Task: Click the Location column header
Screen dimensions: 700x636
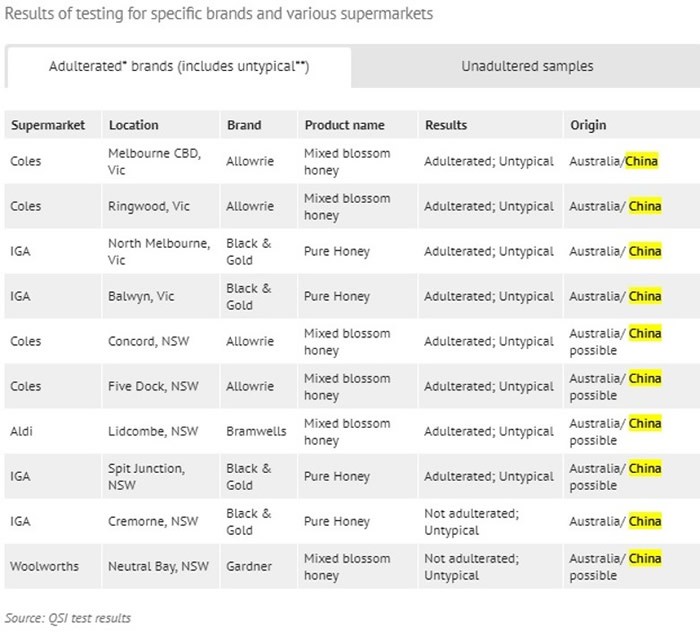Action: 134,125
